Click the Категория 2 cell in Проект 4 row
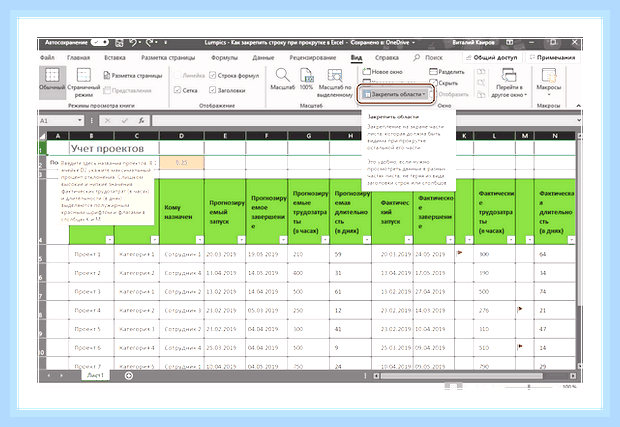Viewport: 620px width, 427px height. coord(137,310)
